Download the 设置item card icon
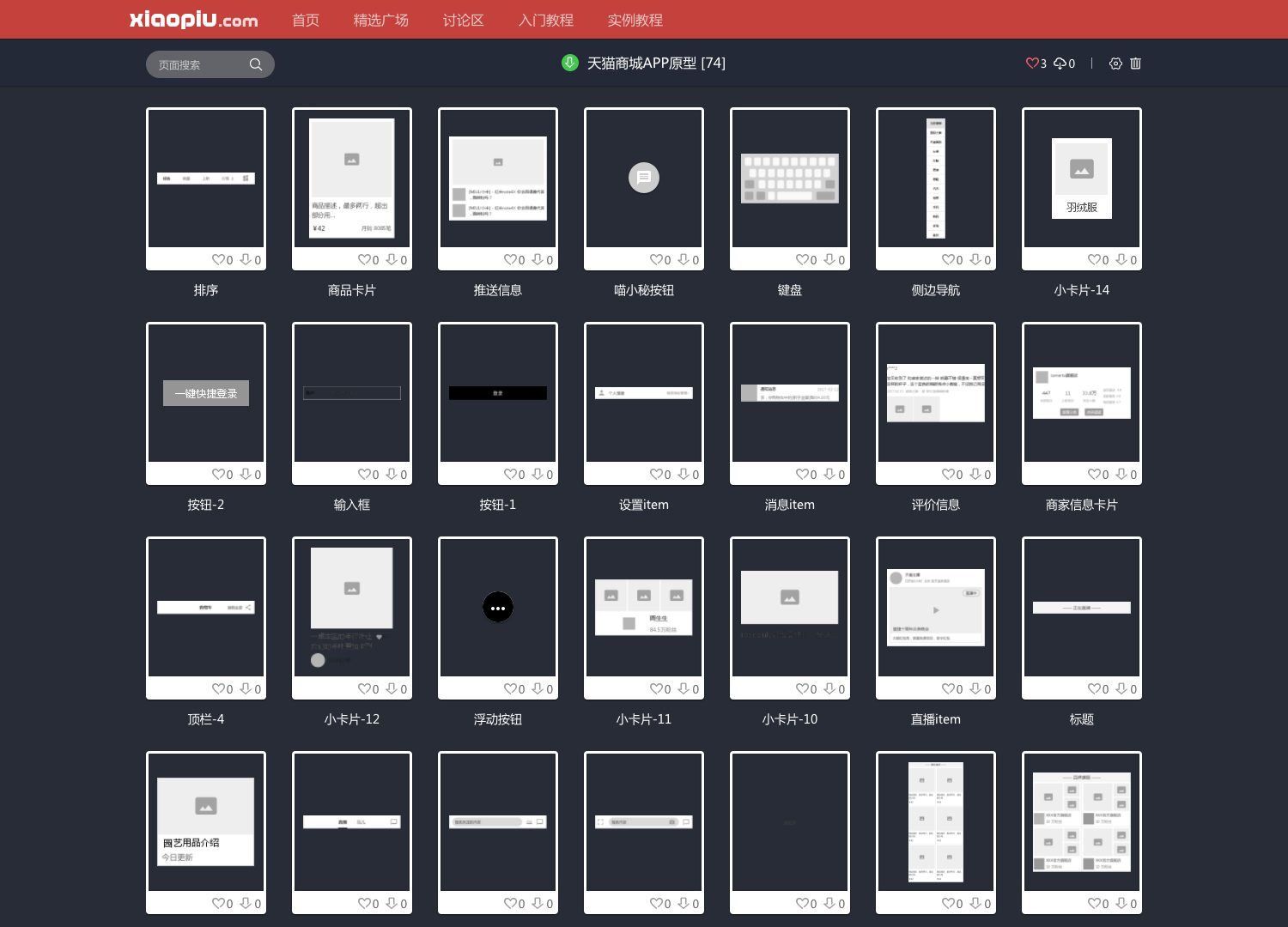 (683, 474)
